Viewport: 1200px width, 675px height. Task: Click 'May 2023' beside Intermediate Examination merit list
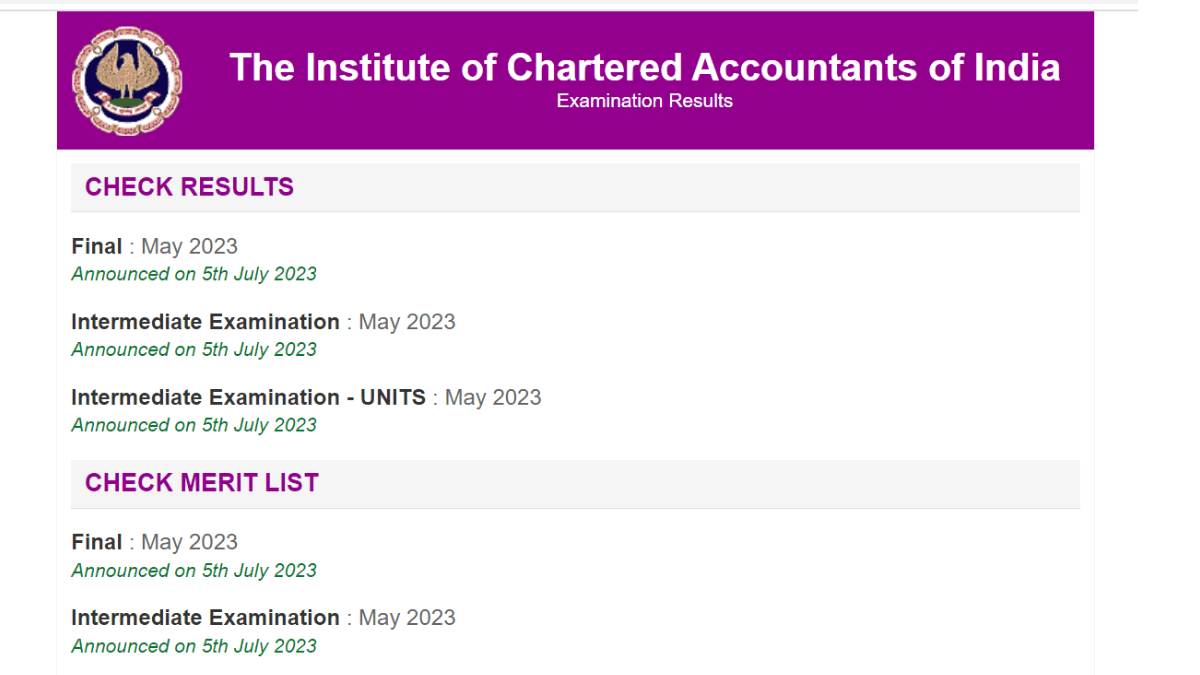pyautogui.click(x=406, y=618)
